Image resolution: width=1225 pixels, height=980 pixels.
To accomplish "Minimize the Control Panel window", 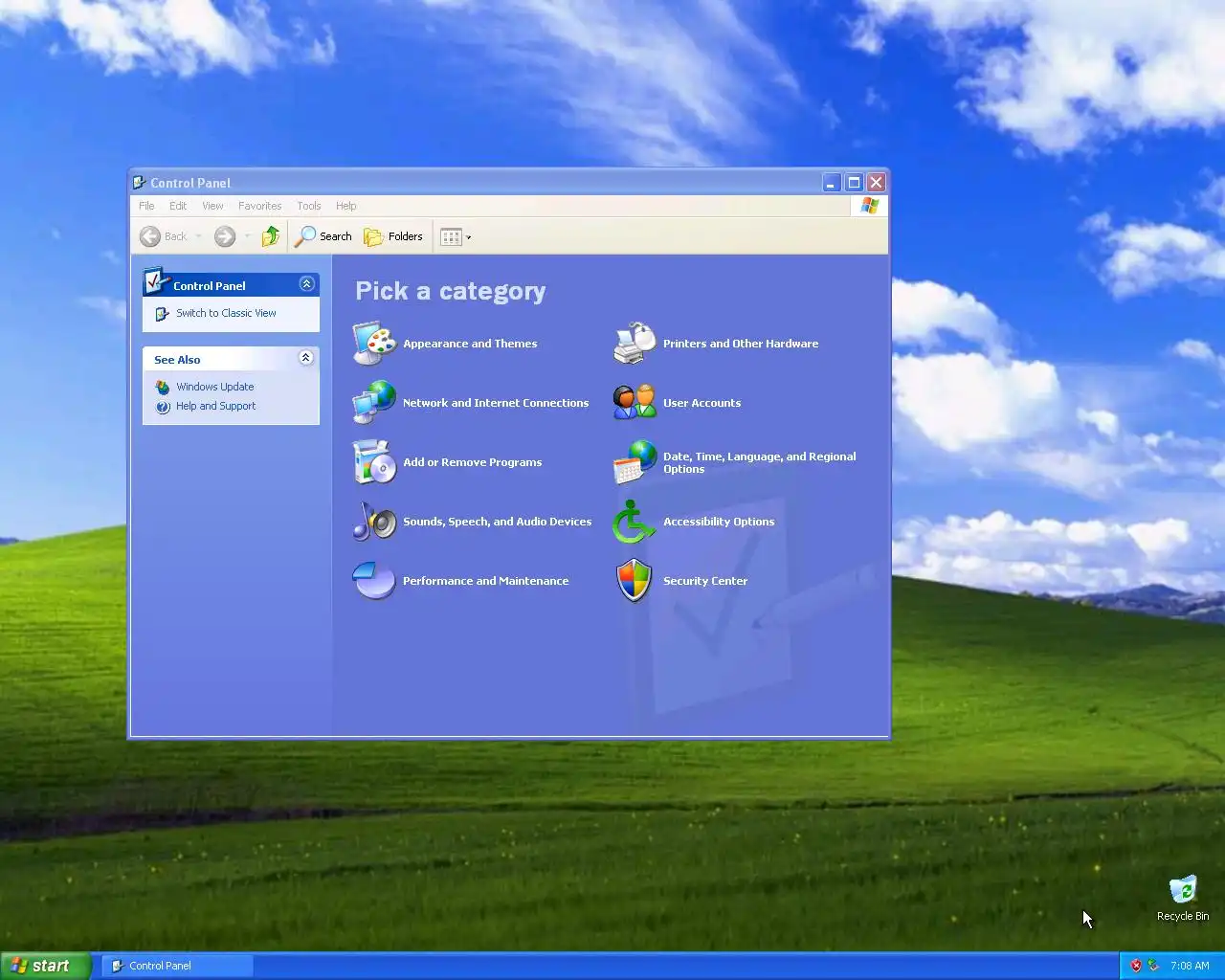I will [x=832, y=182].
